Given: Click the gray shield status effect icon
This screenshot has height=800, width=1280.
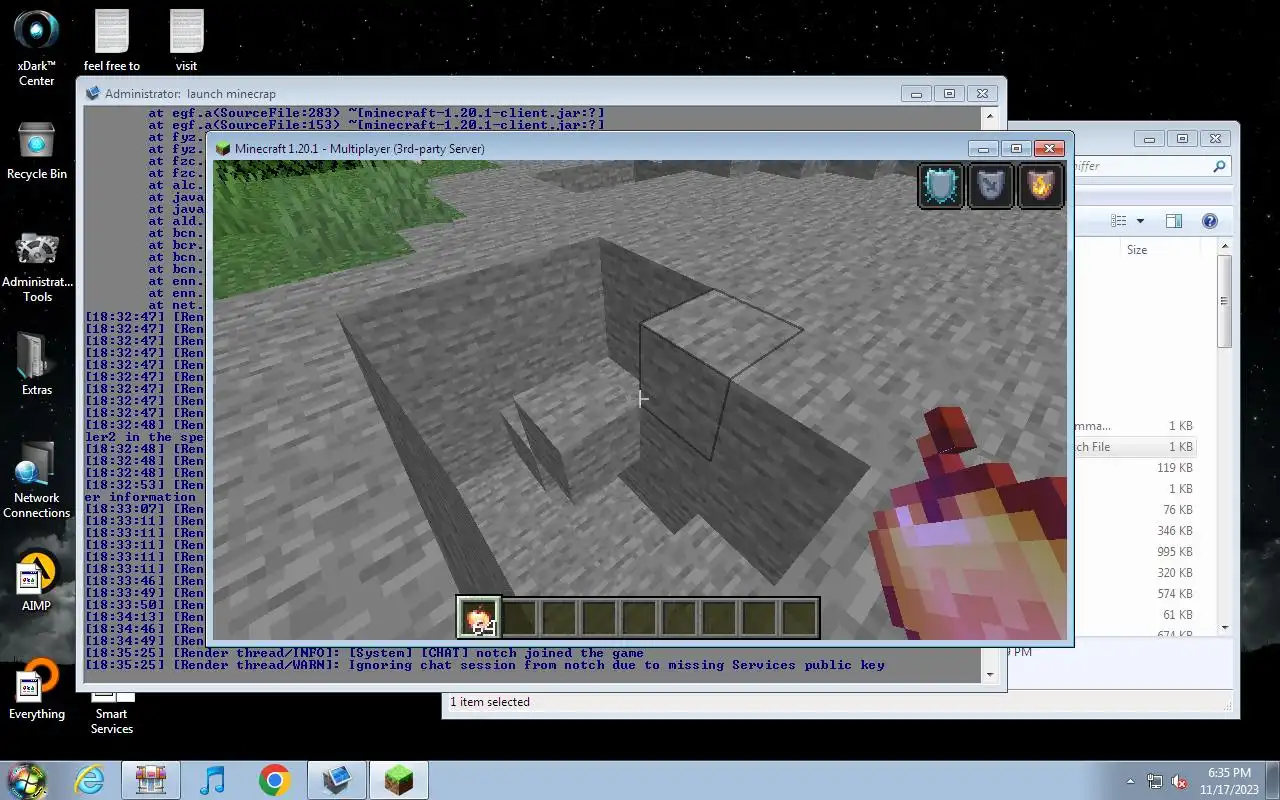Looking at the screenshot, I should 990,186.
